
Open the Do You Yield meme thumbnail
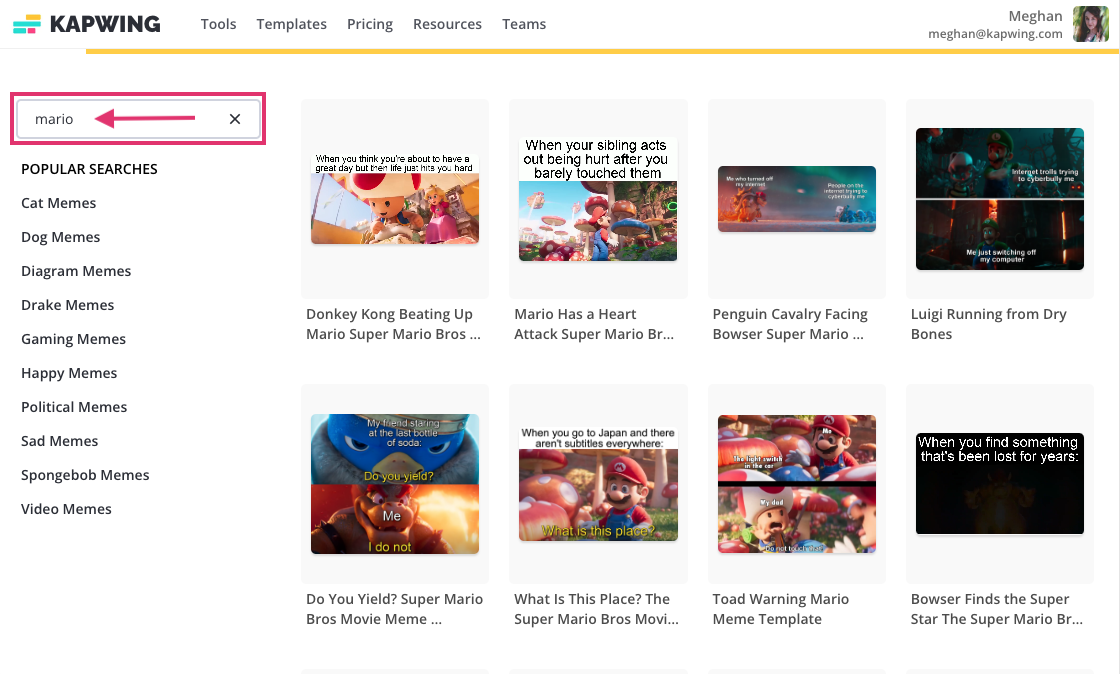[x=394, y=484]
